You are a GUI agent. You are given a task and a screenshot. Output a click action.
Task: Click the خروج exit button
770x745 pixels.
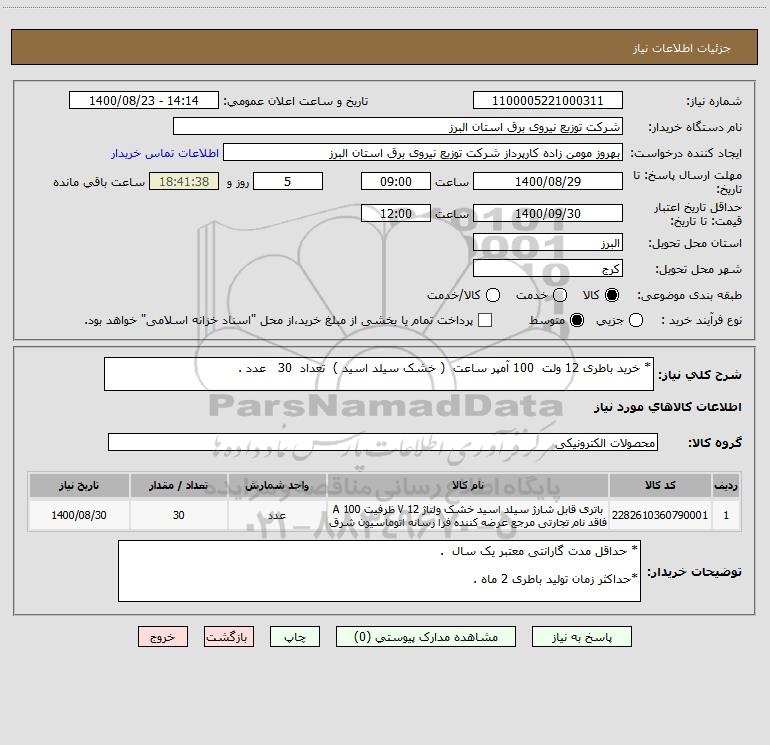click(163, 636)
